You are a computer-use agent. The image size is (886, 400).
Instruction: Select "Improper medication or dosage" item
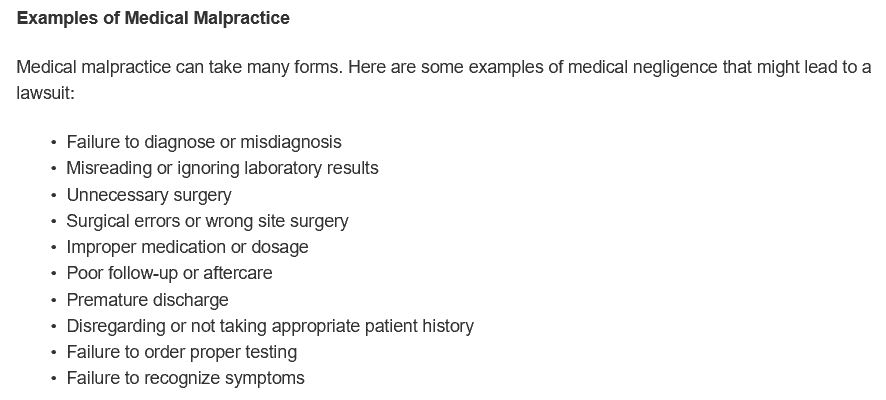click(x=187, y=247)
